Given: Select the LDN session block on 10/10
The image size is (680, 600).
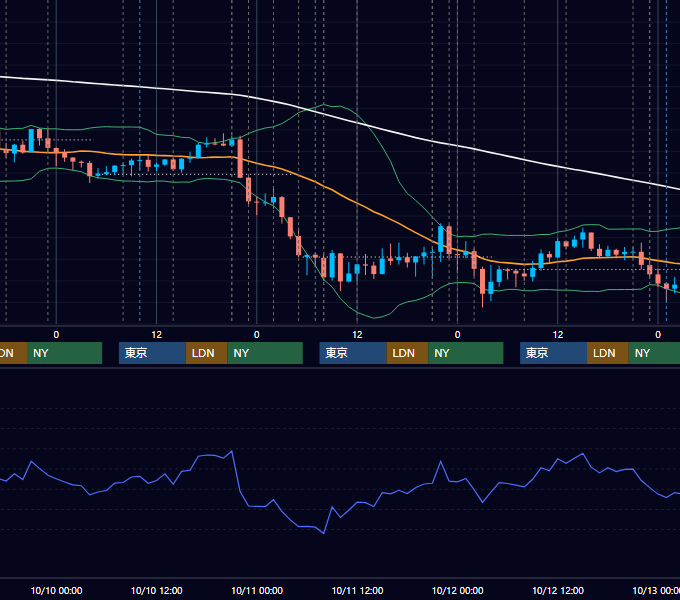Looking at the screenshot, I should (x=206, y=353).
